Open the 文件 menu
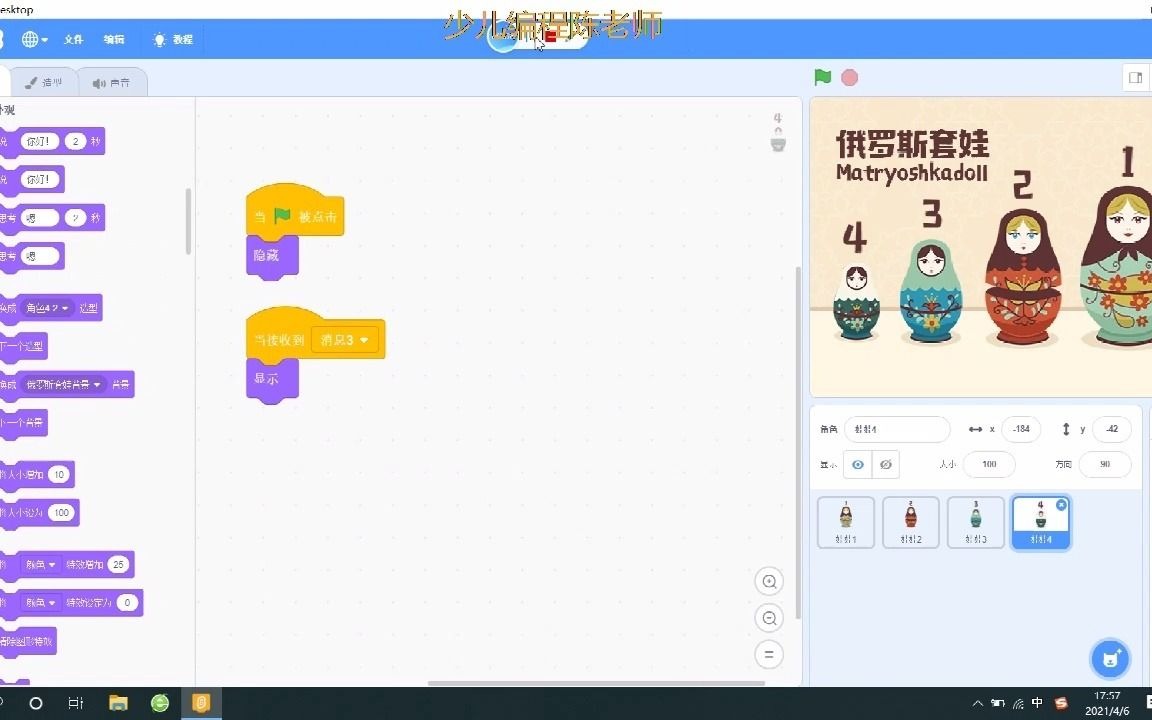 click(x=73, y=39)
